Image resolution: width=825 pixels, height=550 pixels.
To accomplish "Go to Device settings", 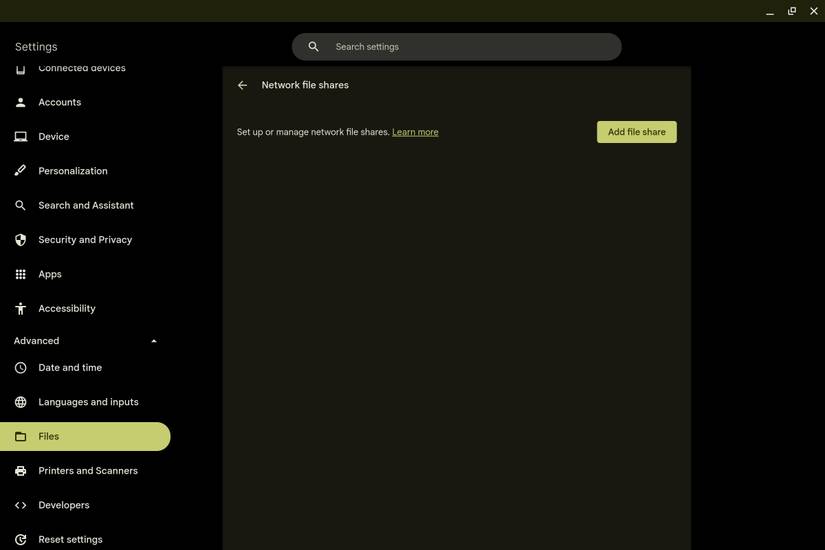I will click(x=54, y=137).
